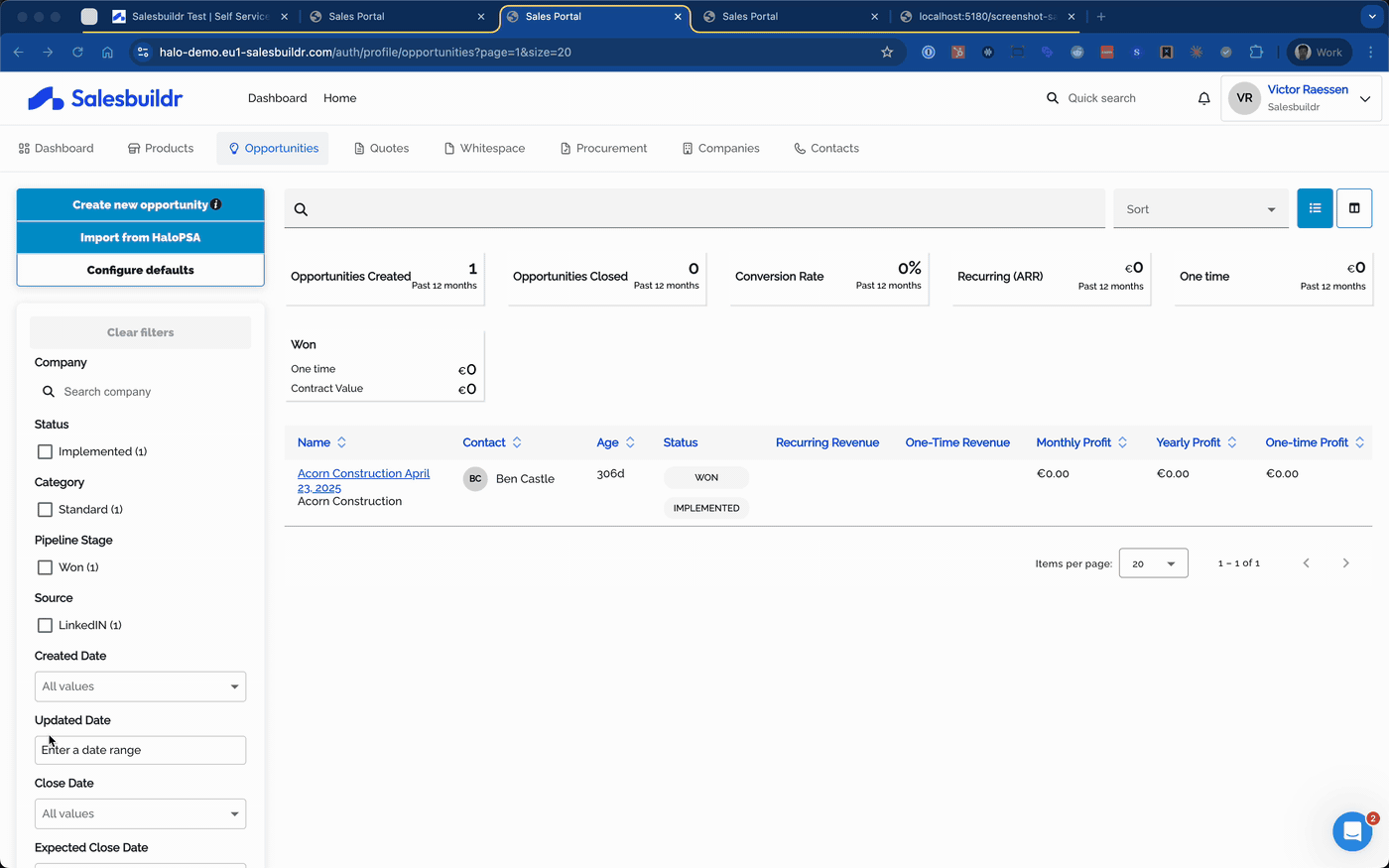Sort by Age column arrows

(630, 442)
